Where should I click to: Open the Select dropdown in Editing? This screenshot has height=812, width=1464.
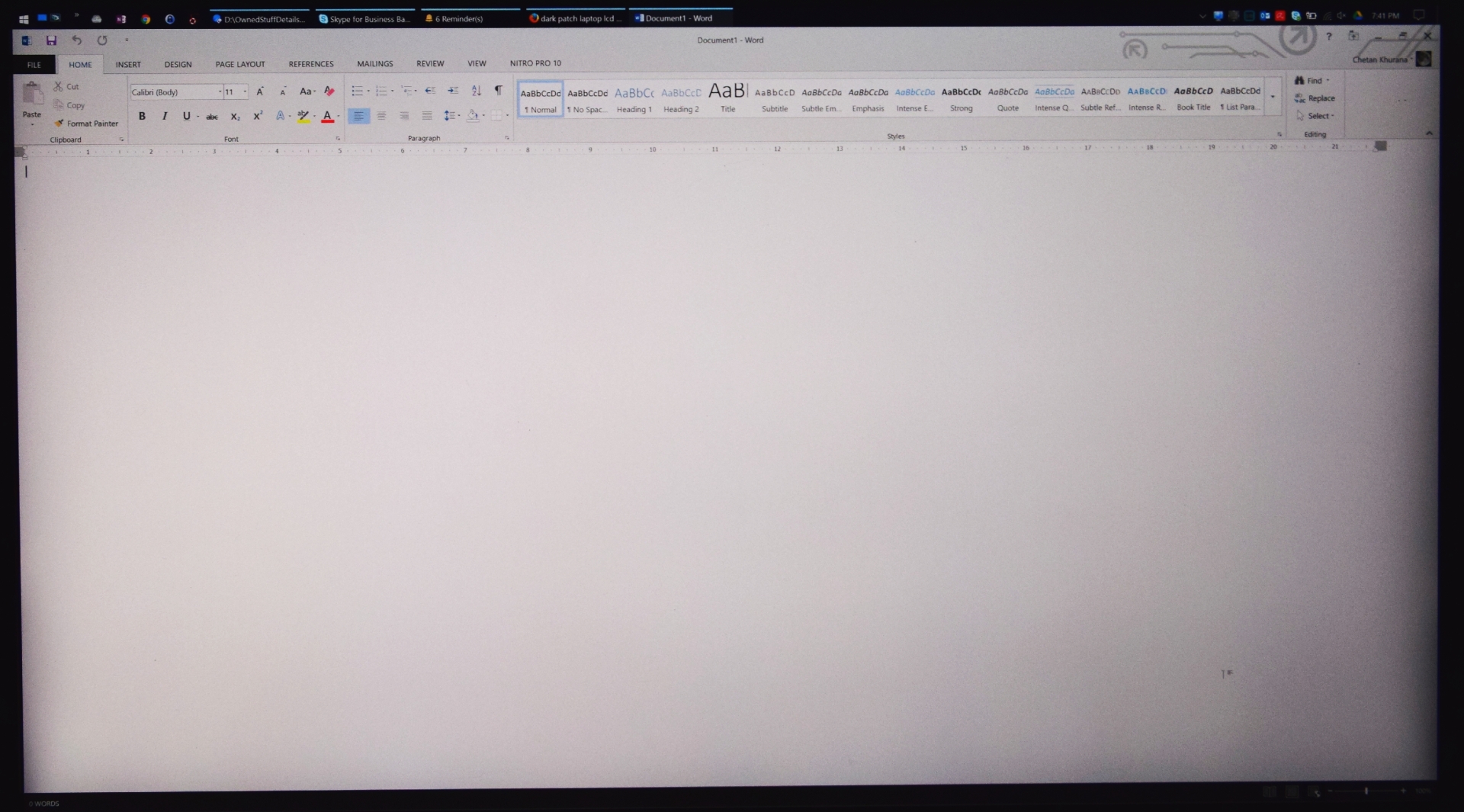pos(1315,116)
